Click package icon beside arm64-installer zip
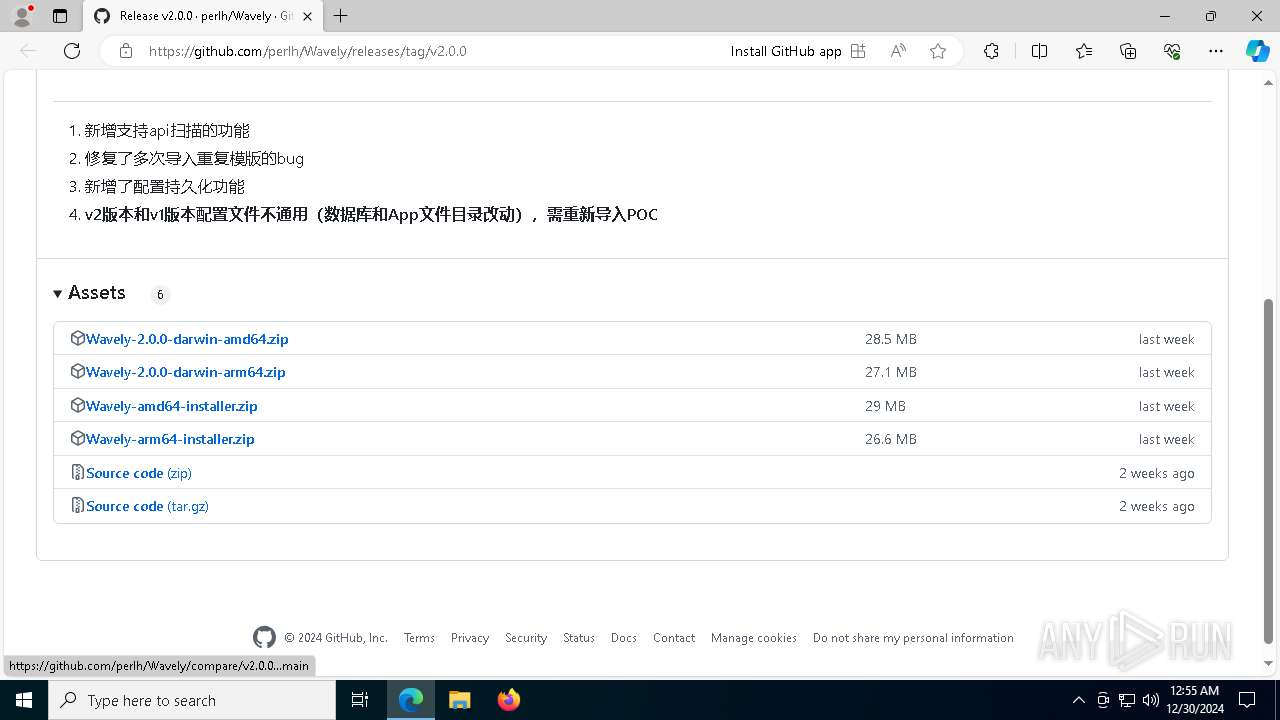Image resolution: width=1280 pixels, height=720 pixels. 77,438
